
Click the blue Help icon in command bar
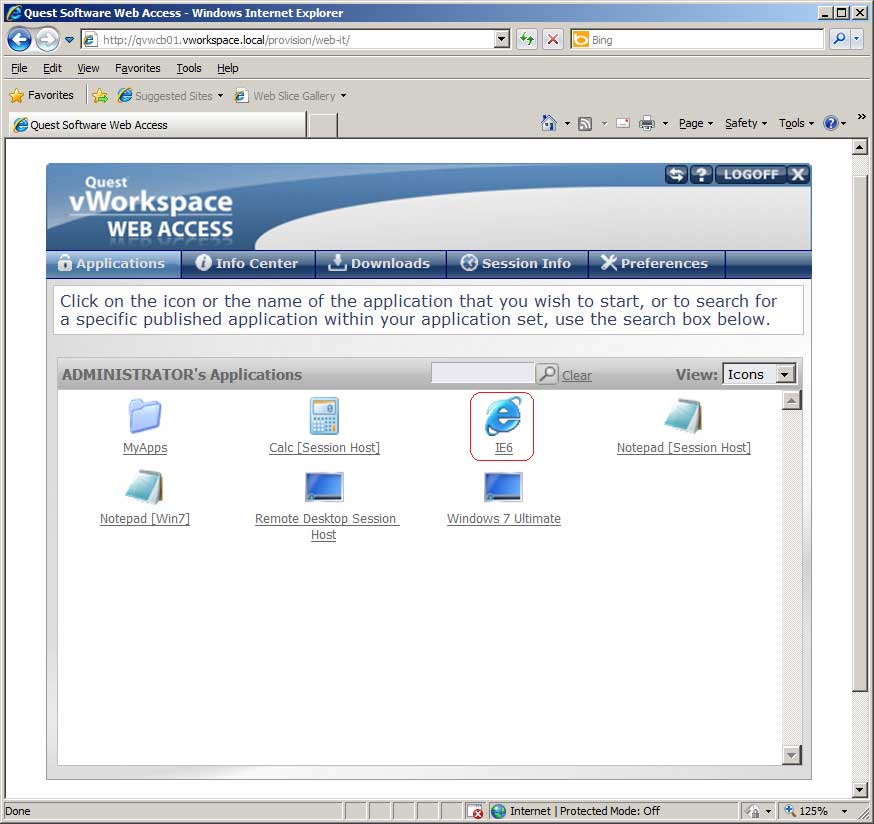tap(831, 123)
